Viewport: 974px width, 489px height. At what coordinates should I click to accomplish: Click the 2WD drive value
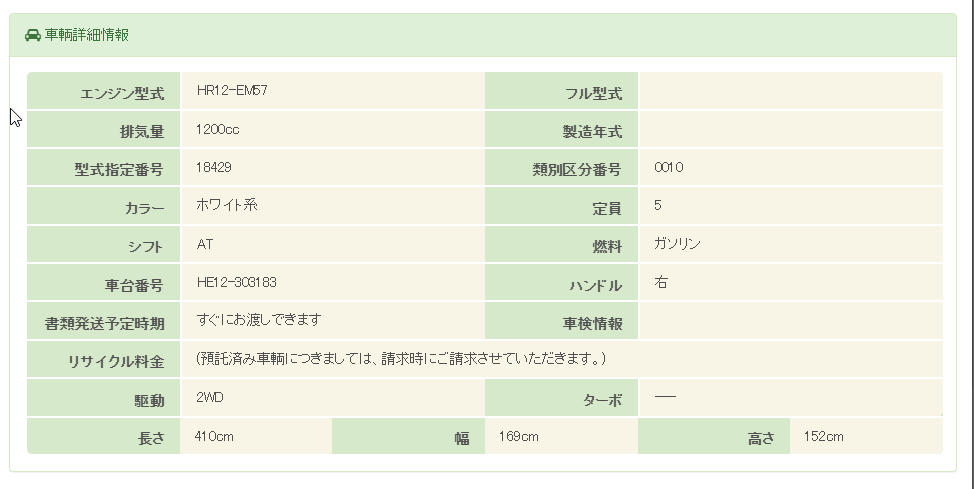[210, 397]
